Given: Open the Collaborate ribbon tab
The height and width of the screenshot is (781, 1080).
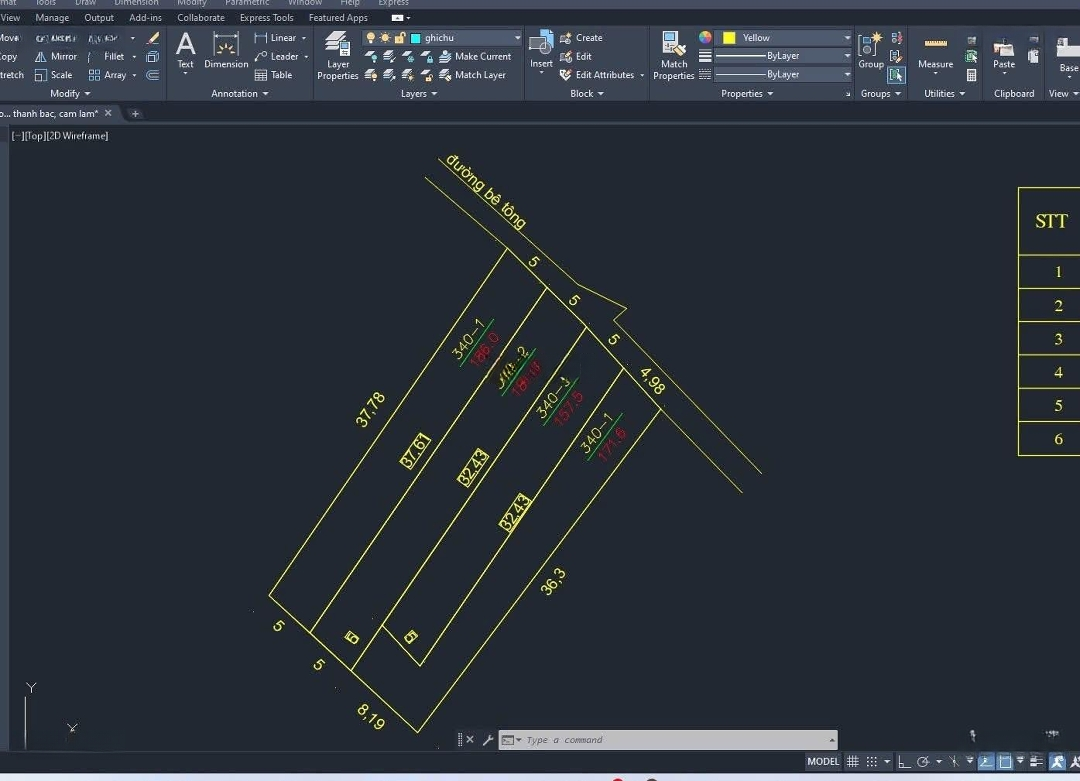Looking at the screenshot, I should (201, 18).
